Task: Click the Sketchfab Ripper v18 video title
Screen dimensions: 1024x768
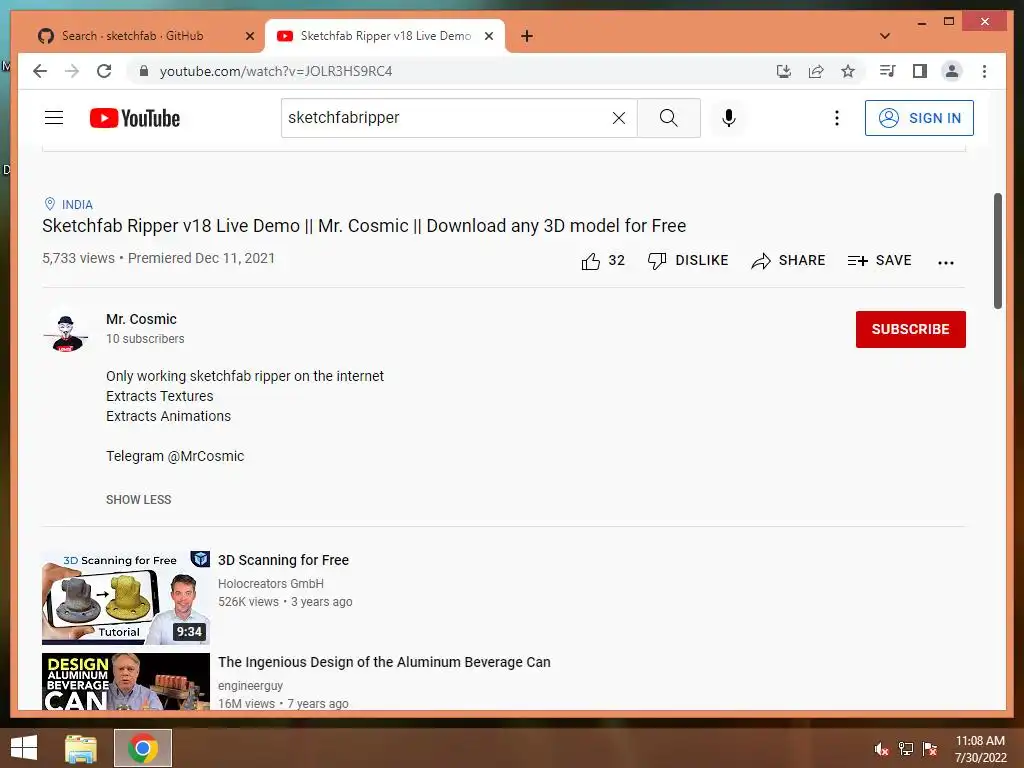Action: click(364, 226)
